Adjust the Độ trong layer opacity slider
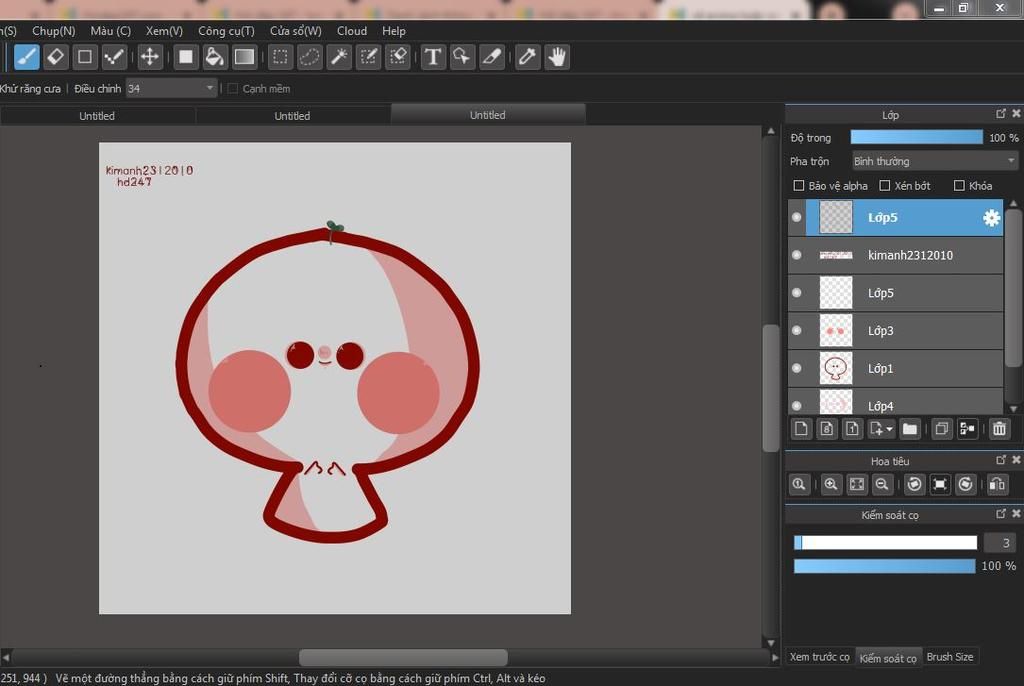Image resolution: width=1024 pixels, height=686 pixels. tap(916, 137)
